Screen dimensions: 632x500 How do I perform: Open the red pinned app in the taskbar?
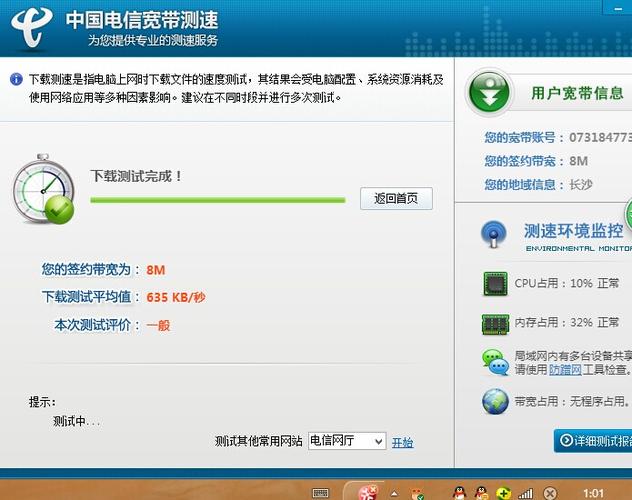(368, 492)
